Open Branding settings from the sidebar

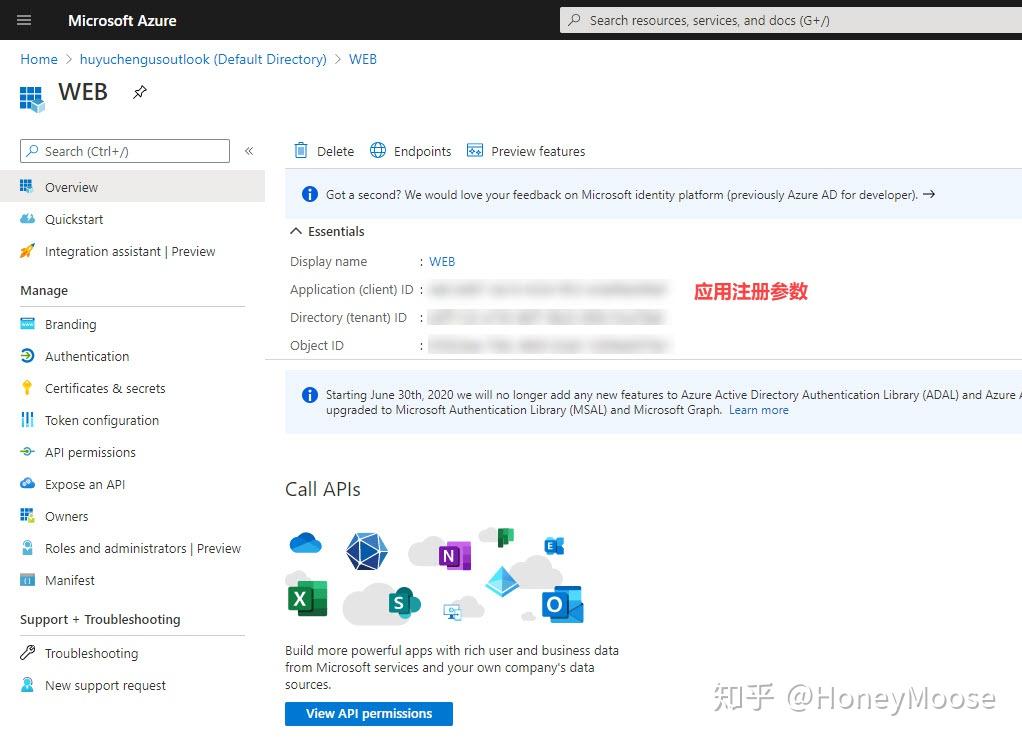(72, 324)
